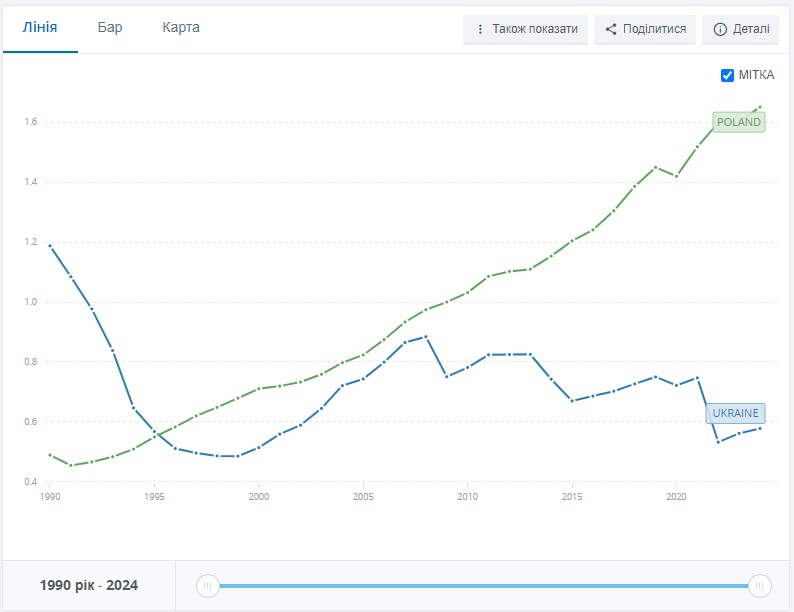The image size is (794, 612).
Task: Open the Деталі panel button
Action: point(740,29)
